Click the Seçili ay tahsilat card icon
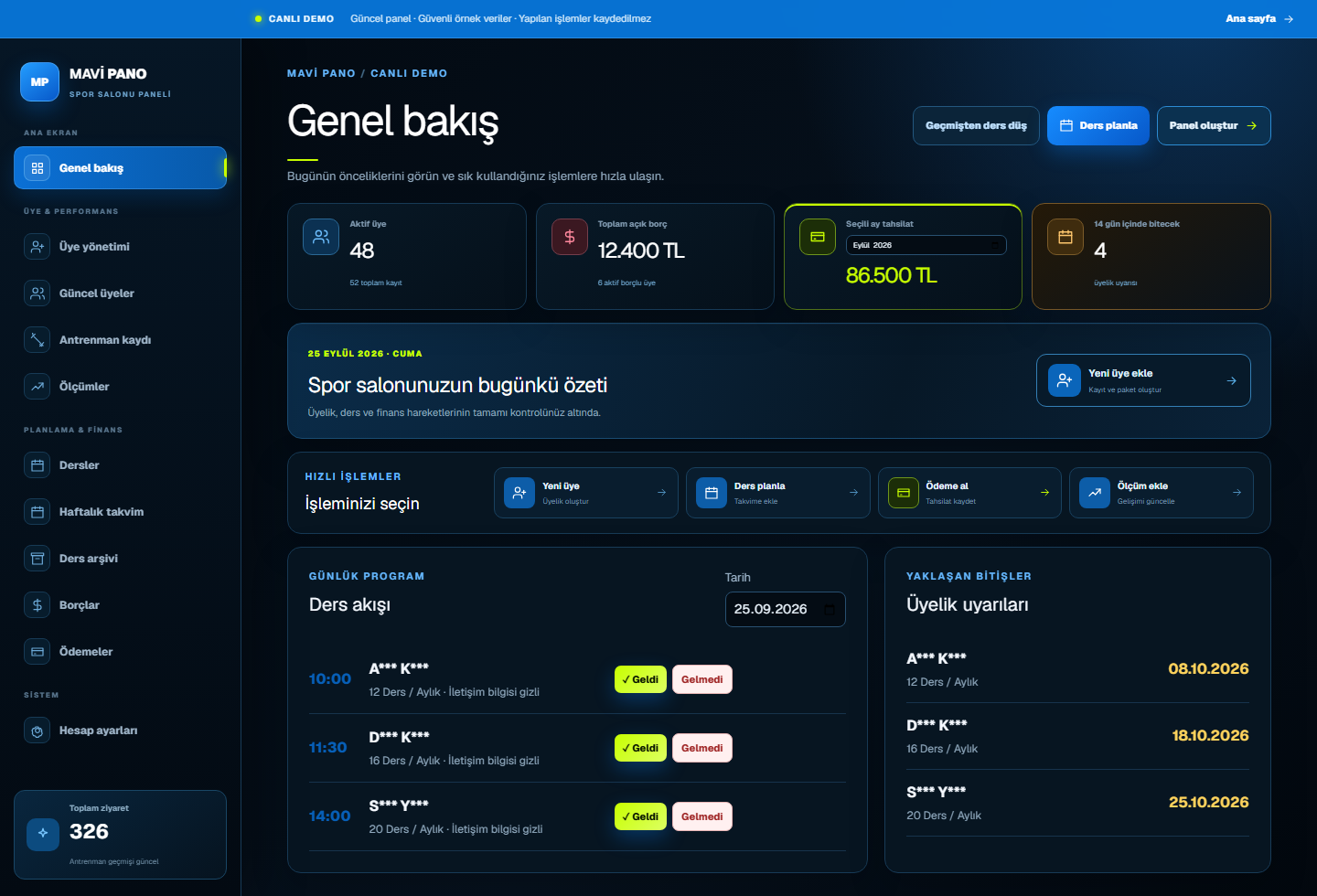Image resolution: width=1317 pixels, height=896 pixels. 818,237
